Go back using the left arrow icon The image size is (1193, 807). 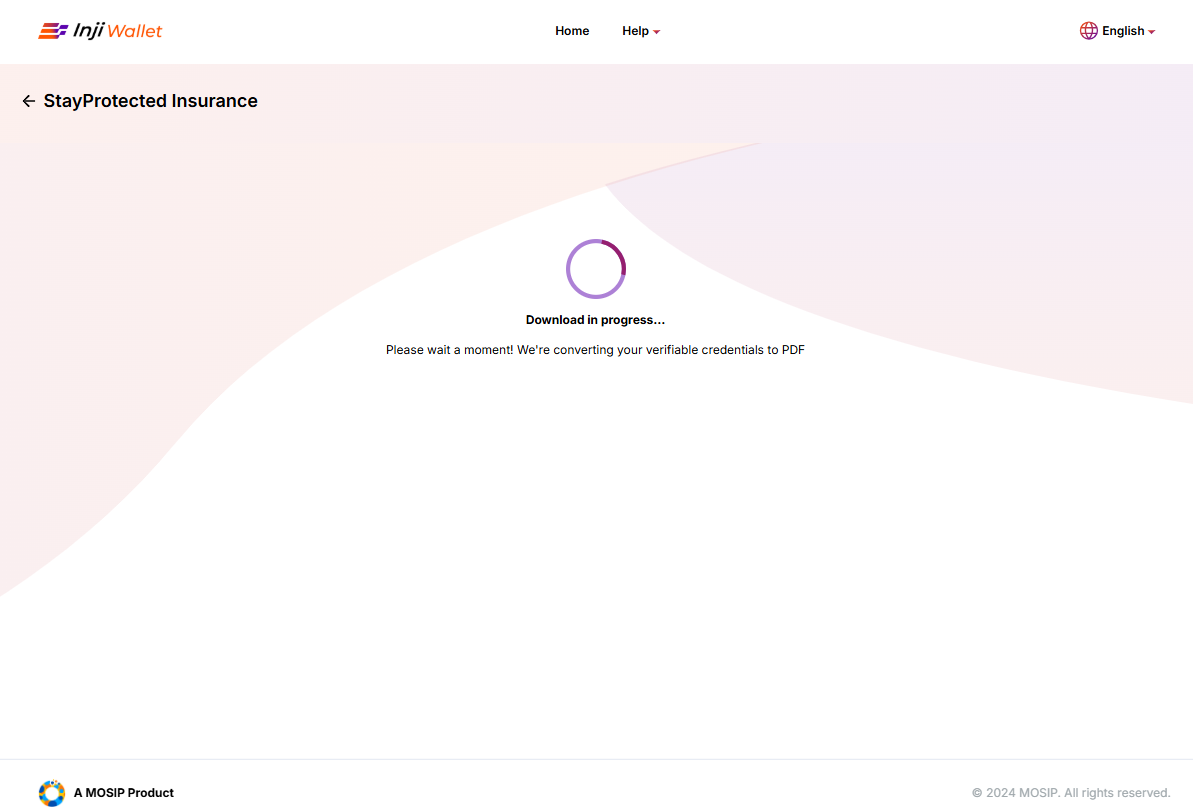pos(28,101)
